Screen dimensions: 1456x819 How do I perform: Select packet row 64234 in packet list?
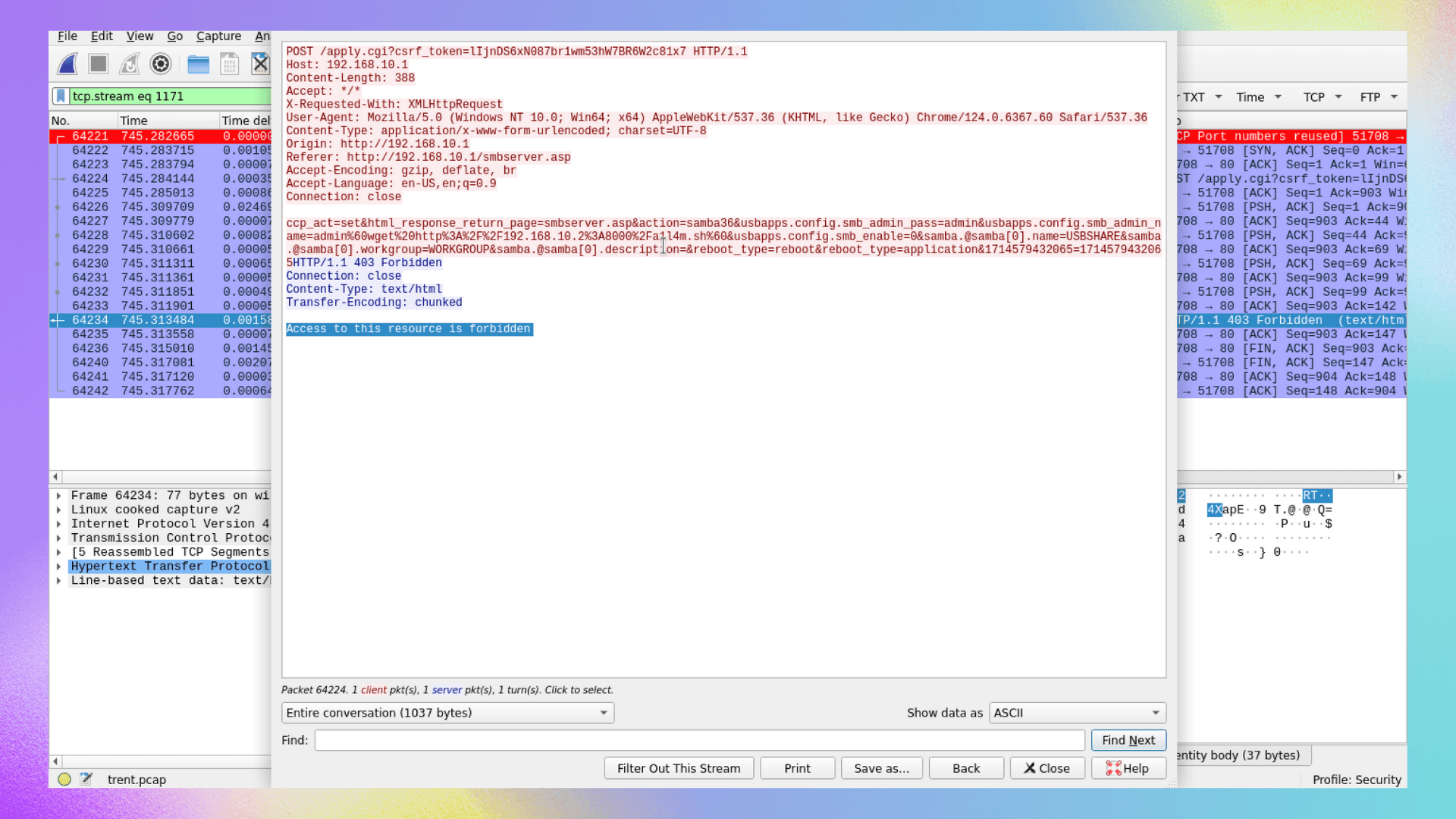(x=160, y=320)
